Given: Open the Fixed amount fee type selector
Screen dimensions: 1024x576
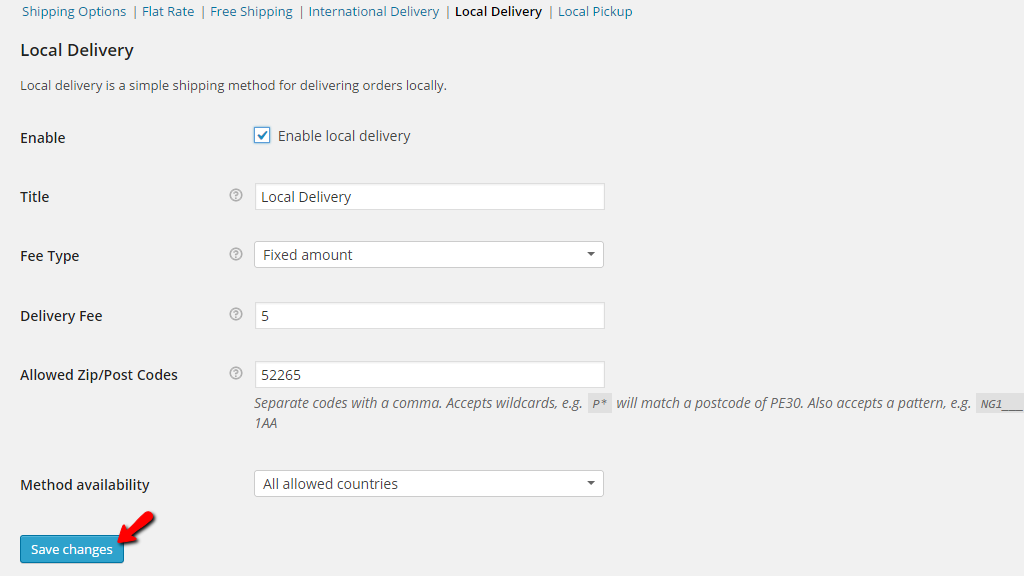Looking at the screenshot, I should 428,254.
